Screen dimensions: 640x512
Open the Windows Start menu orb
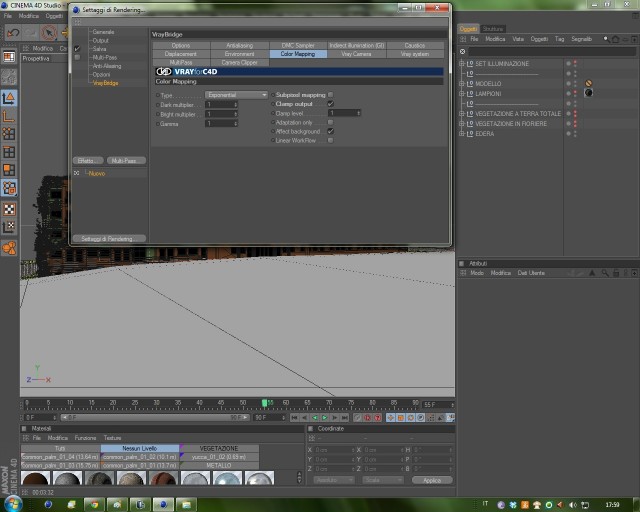tap(13, 504)
